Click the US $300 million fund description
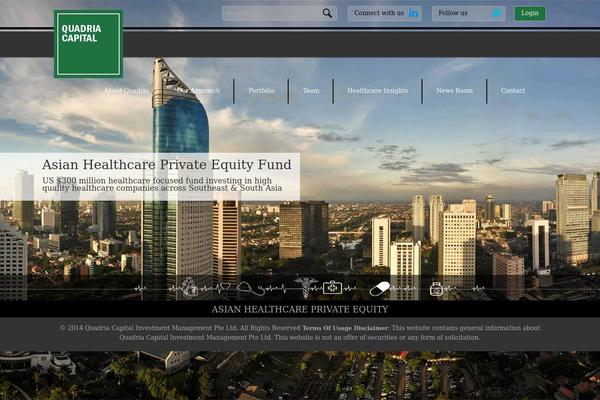The image size is (600, 400). 162,184
